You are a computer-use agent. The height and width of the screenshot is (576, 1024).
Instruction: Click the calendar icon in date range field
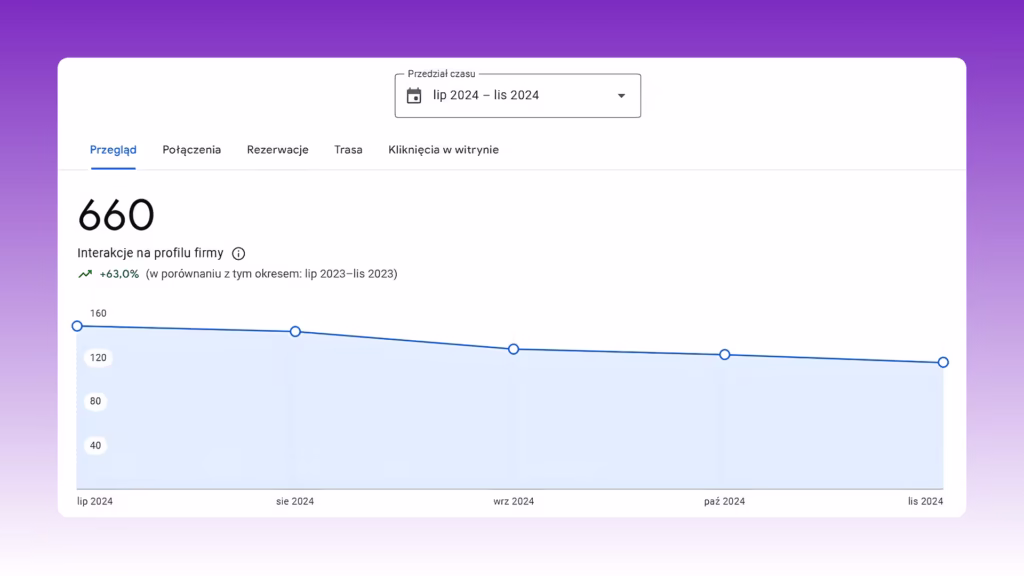[414, 96]
